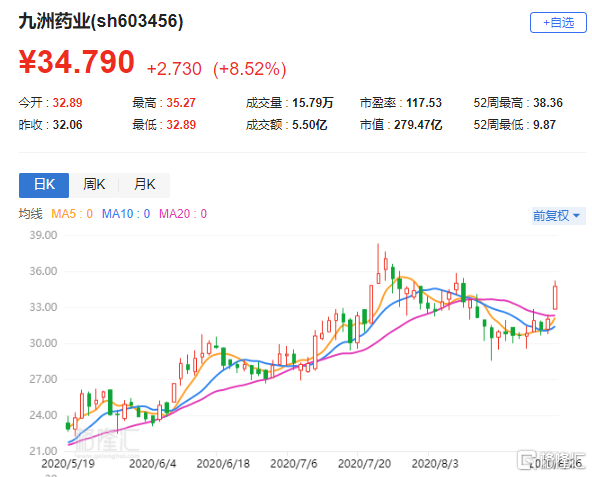Screen dimensions: 592x477
Task: Click the 33.00 y-axis price label
Action: coord(43,307)
